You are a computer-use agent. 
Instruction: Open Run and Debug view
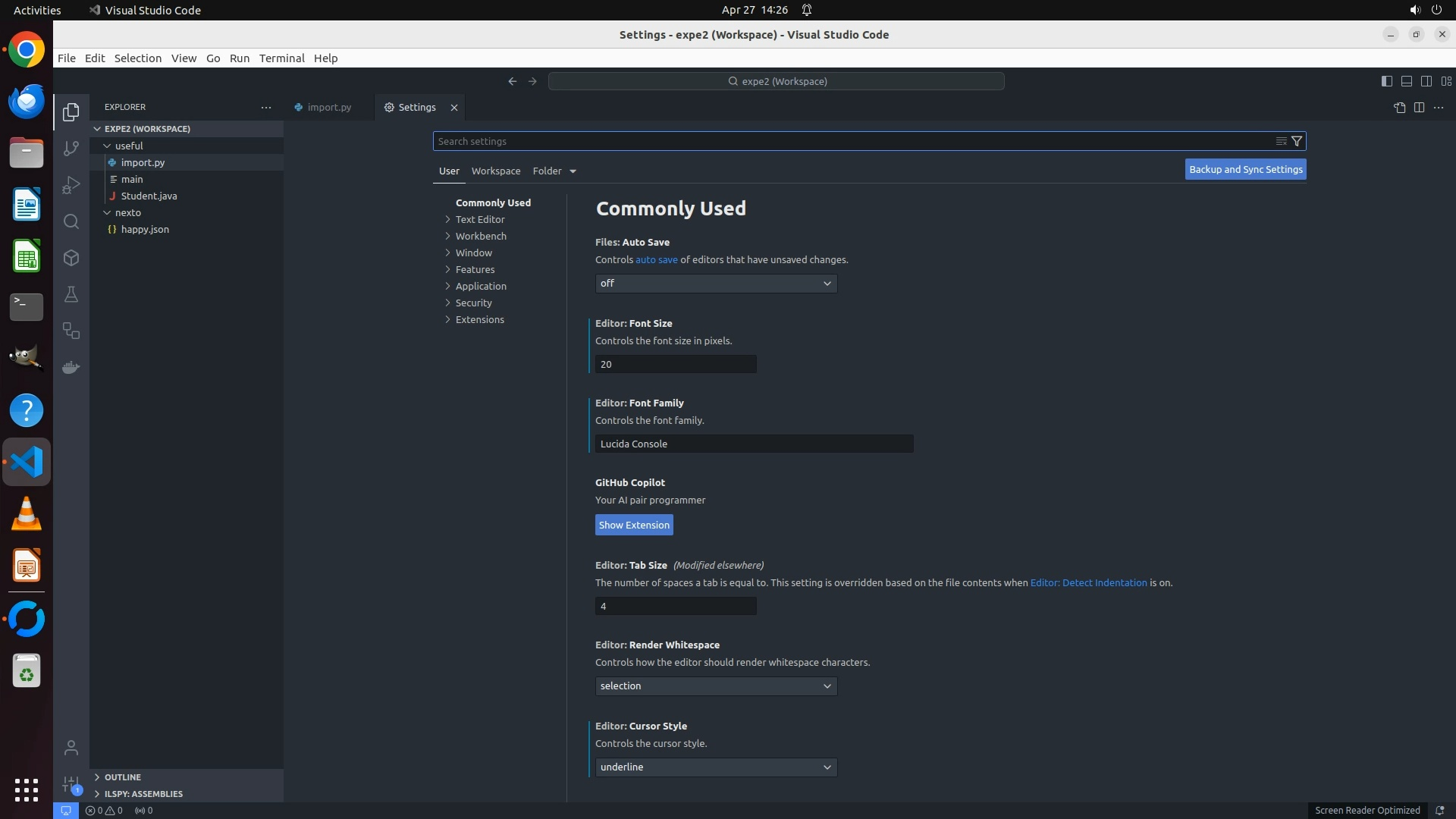coord(71,185)
